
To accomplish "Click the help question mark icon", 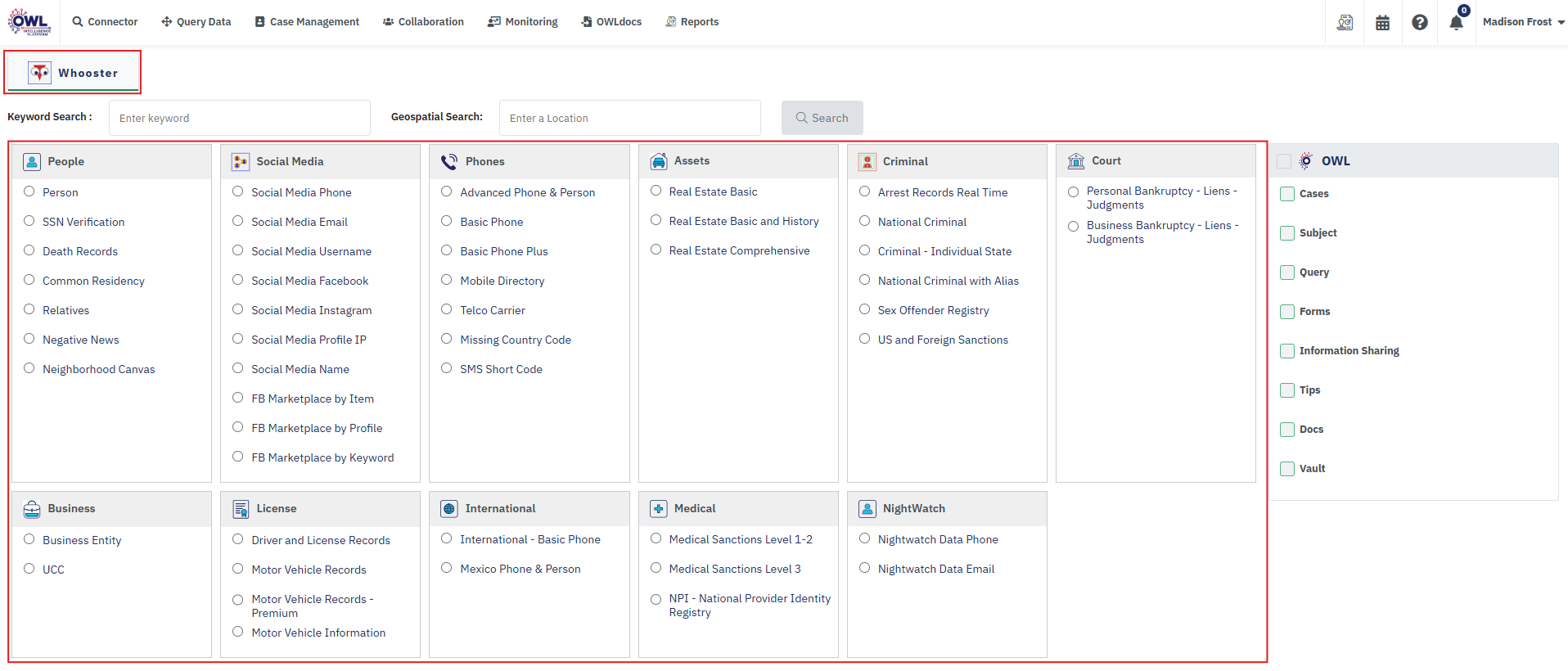I will 1420,23.
